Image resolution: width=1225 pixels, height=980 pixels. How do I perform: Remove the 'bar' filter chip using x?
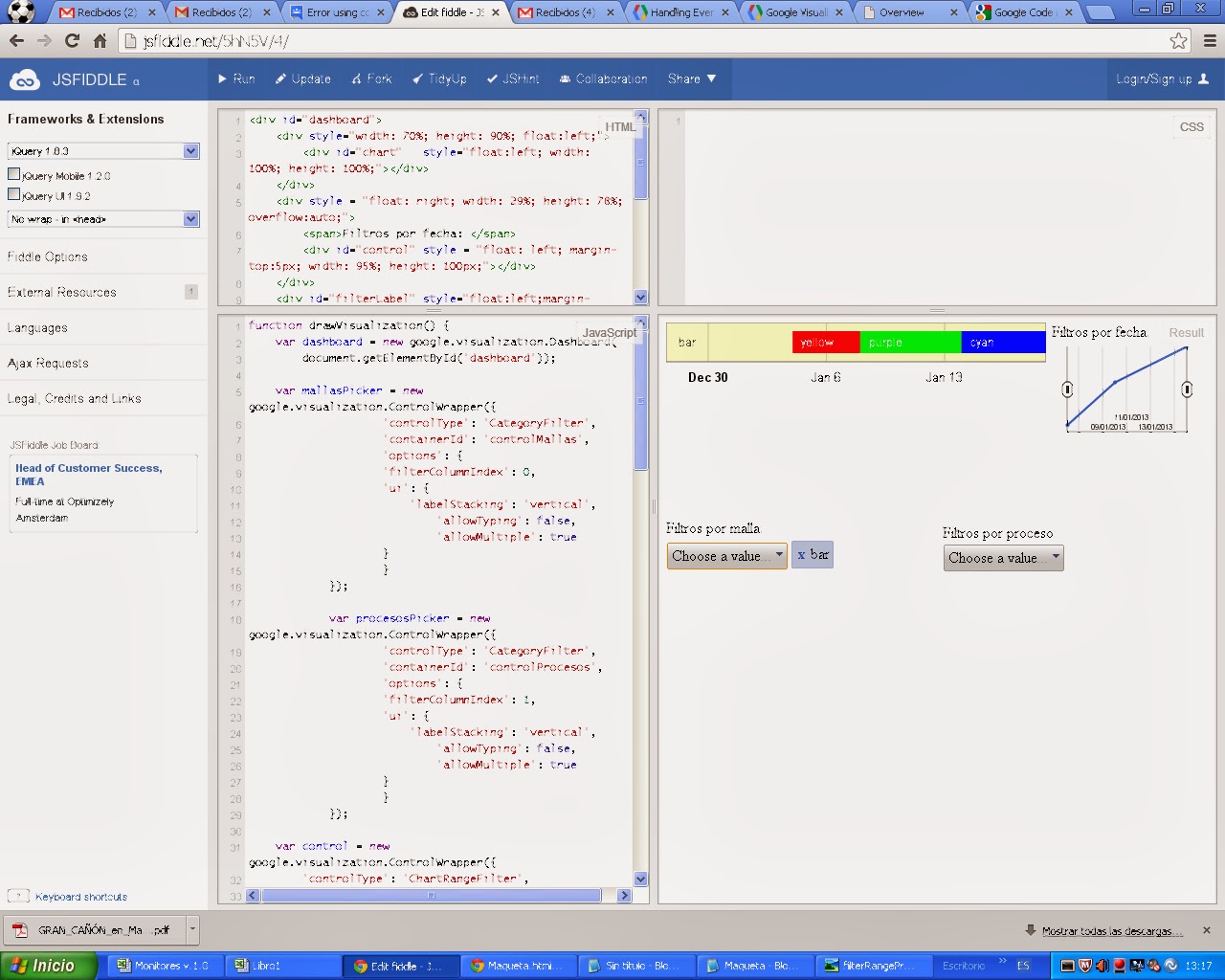pyautogui.click(x=801, y=555)
